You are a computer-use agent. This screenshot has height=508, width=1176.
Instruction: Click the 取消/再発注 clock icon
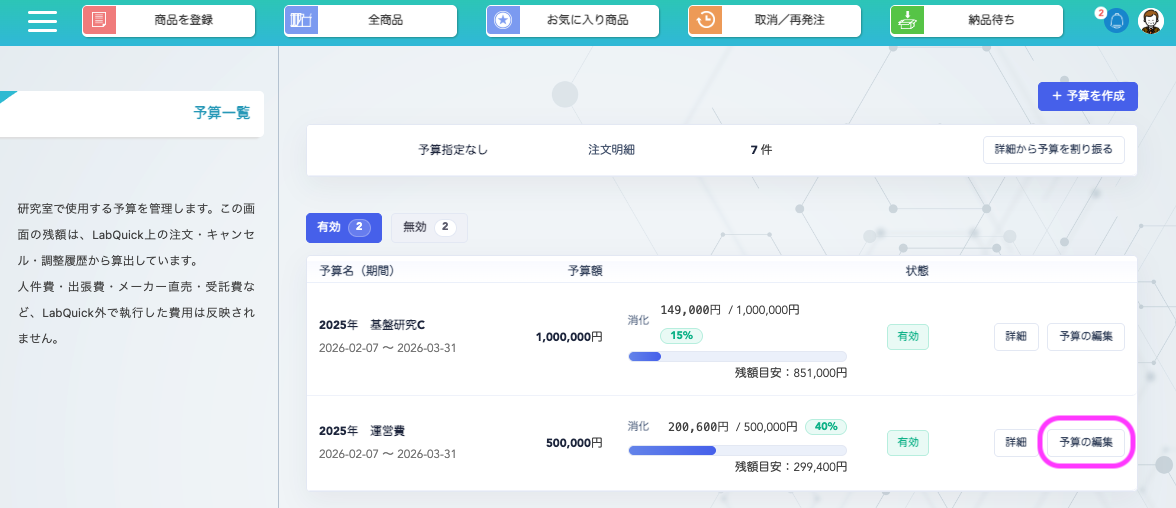[x=706, y=21]
